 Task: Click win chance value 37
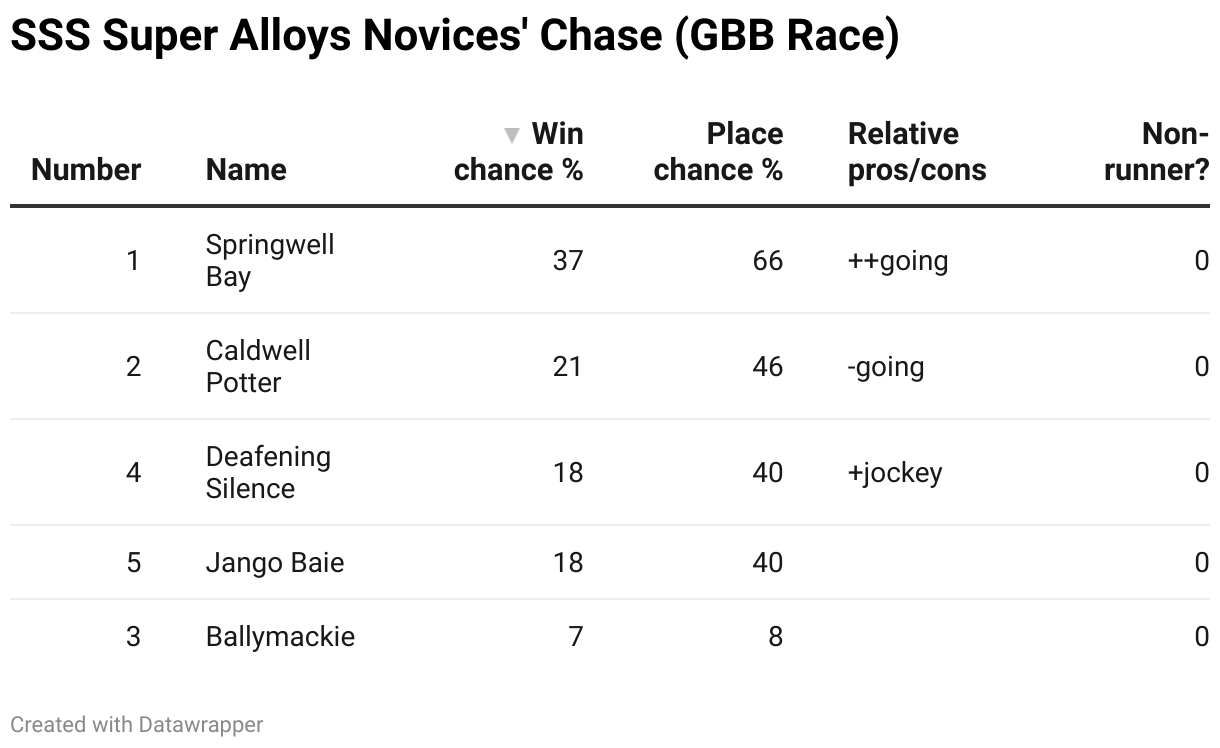[x=567, y=261]
